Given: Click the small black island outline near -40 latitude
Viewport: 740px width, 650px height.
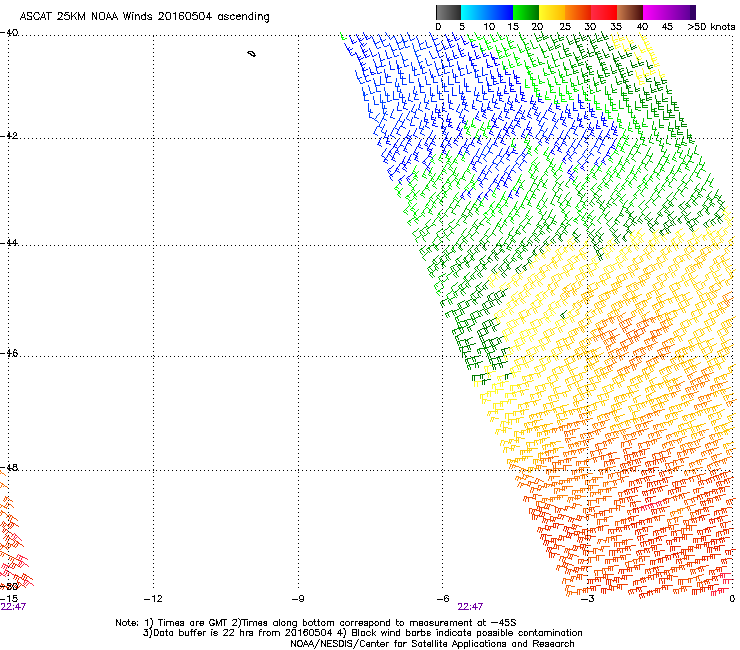Looking at the screenshot, I should click(252, 54).
